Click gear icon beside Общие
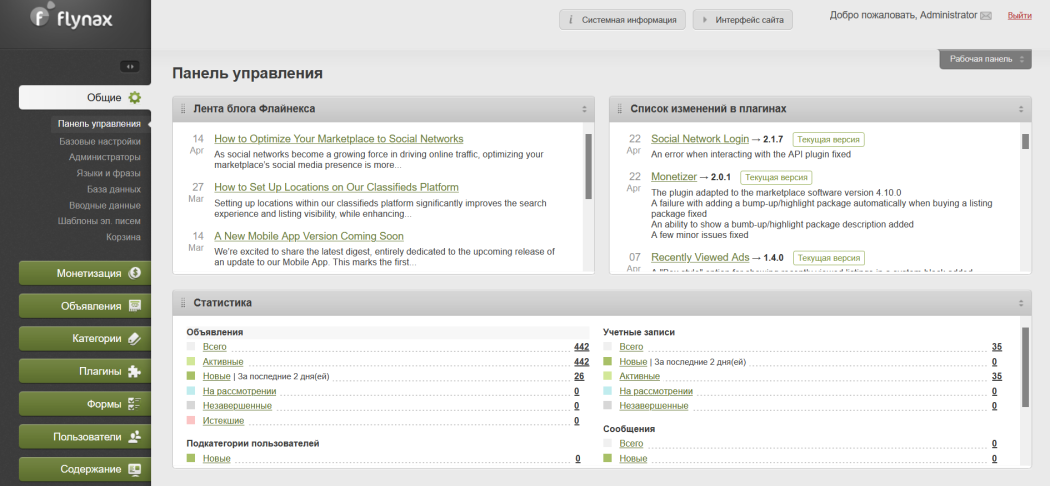The height and width of the screenshot is (486, 1050). click(x=135, y=98)
